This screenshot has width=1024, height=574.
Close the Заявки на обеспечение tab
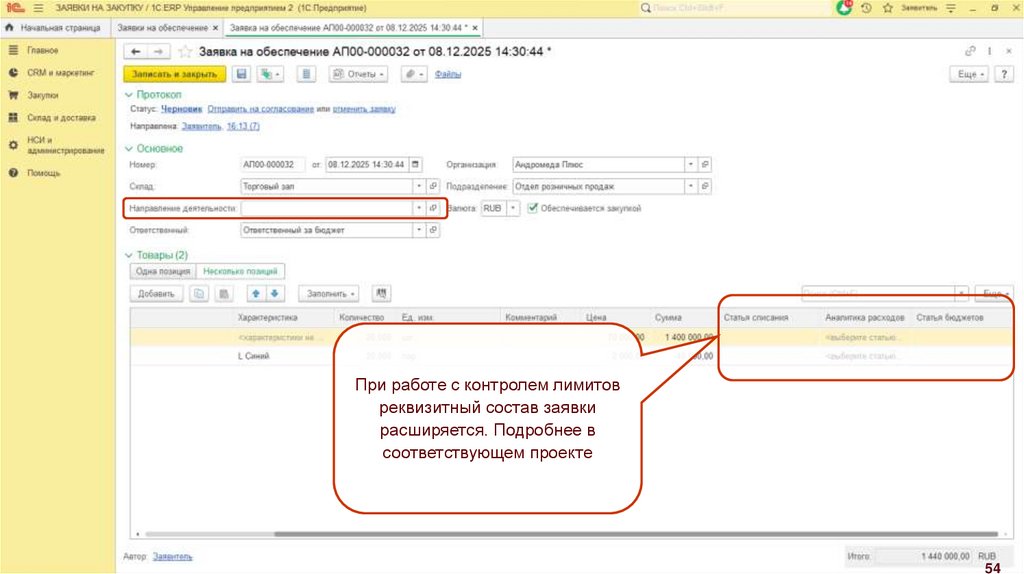point(216,28)
